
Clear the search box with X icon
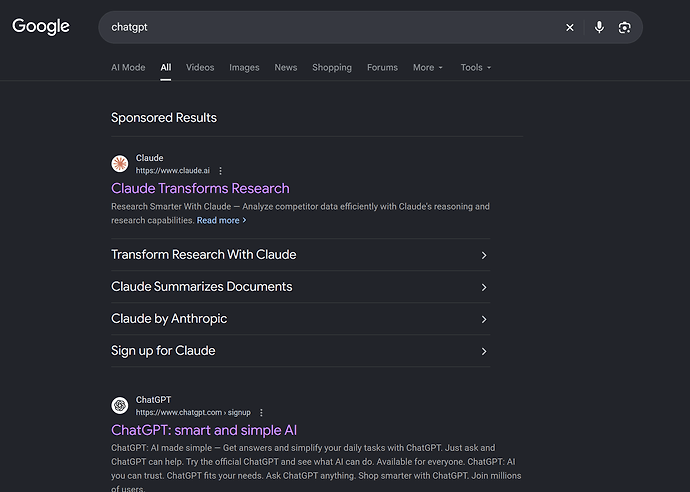tap(569, 27)
